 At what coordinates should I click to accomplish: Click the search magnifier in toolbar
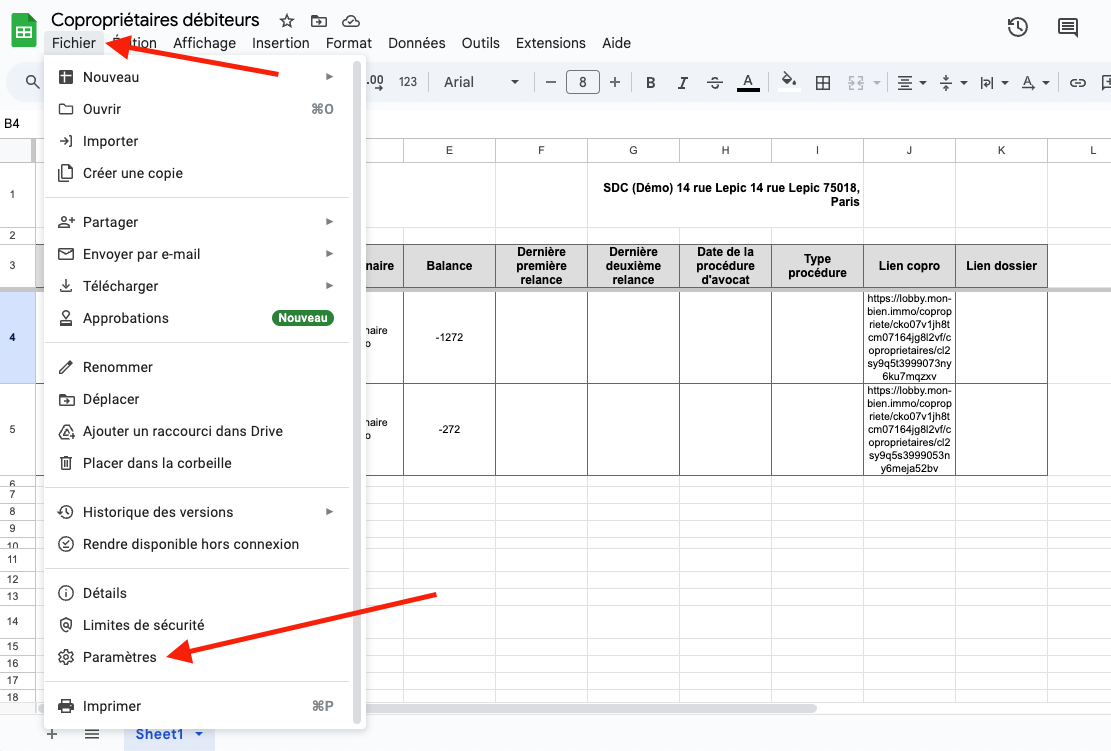click(32, 82)
